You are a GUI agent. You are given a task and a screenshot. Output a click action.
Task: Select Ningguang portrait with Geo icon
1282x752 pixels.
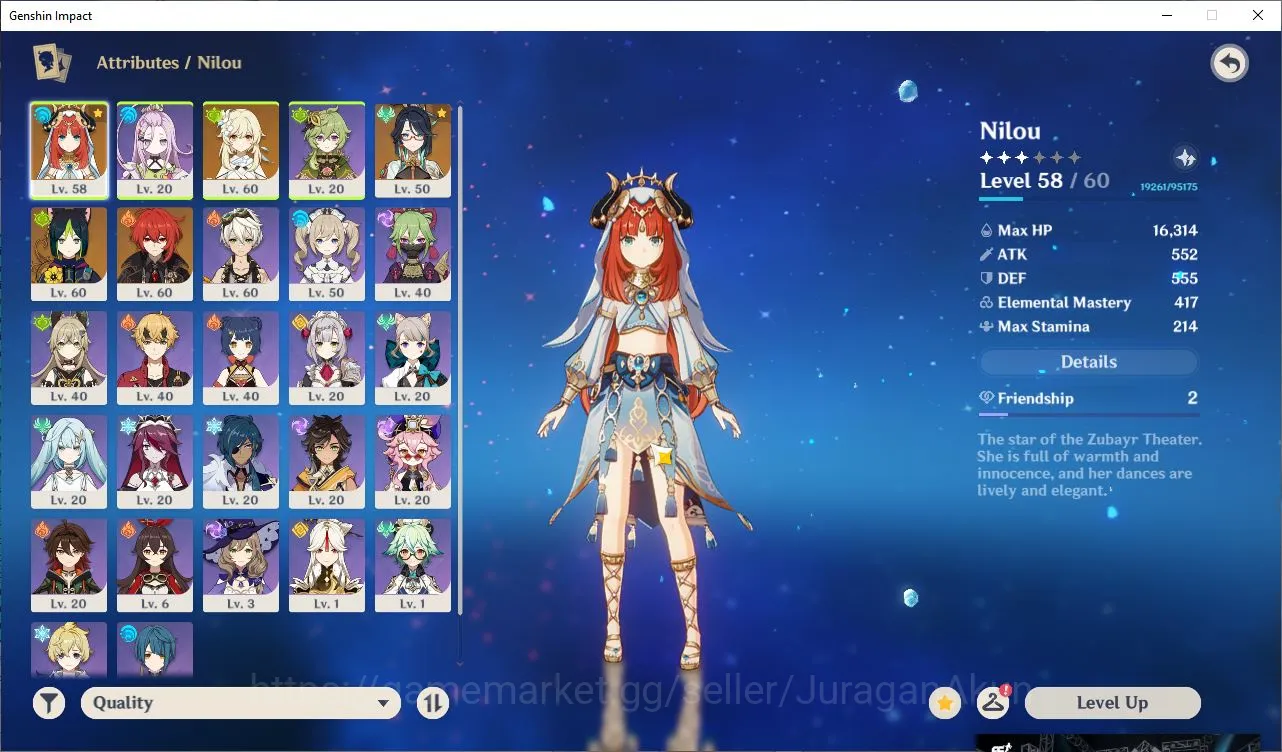pos(327,566)
